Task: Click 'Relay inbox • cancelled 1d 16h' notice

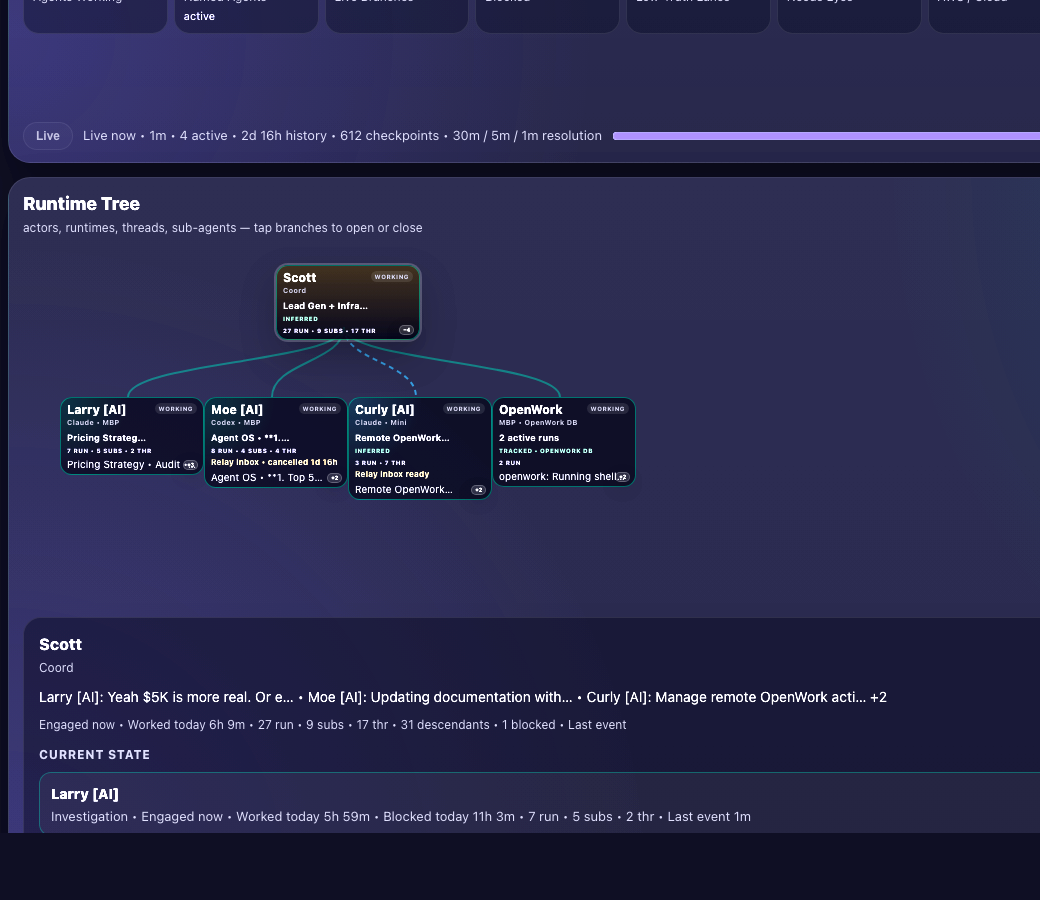Action: point(274,462)
